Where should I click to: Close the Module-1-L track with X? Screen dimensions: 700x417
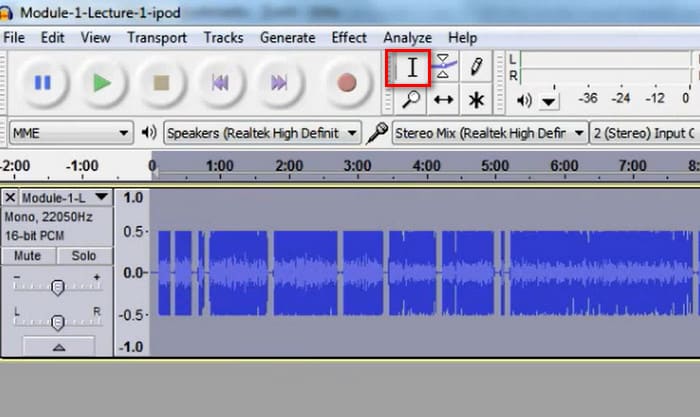coord(10,197)
